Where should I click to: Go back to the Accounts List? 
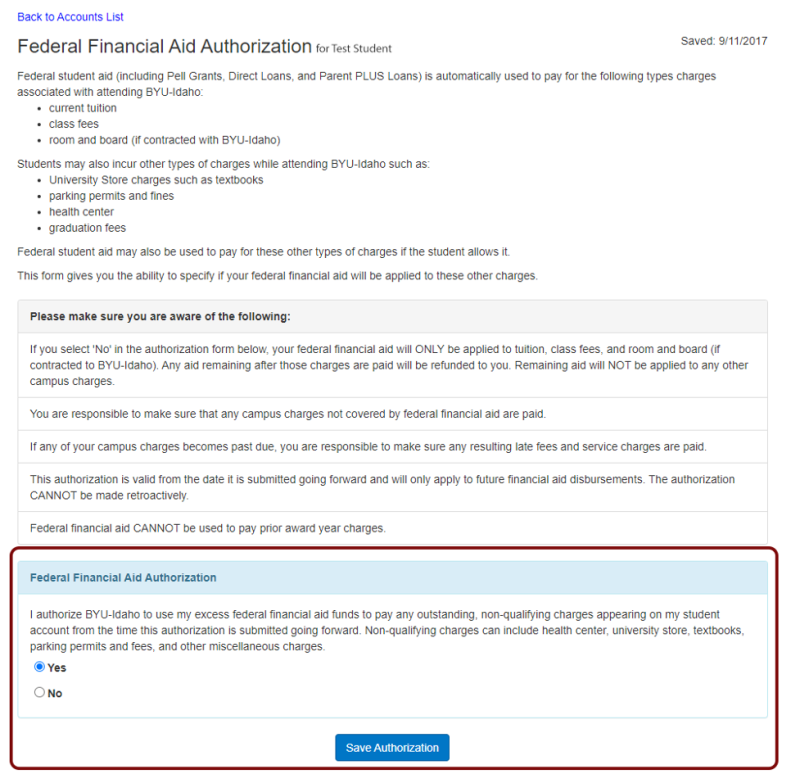70,17
